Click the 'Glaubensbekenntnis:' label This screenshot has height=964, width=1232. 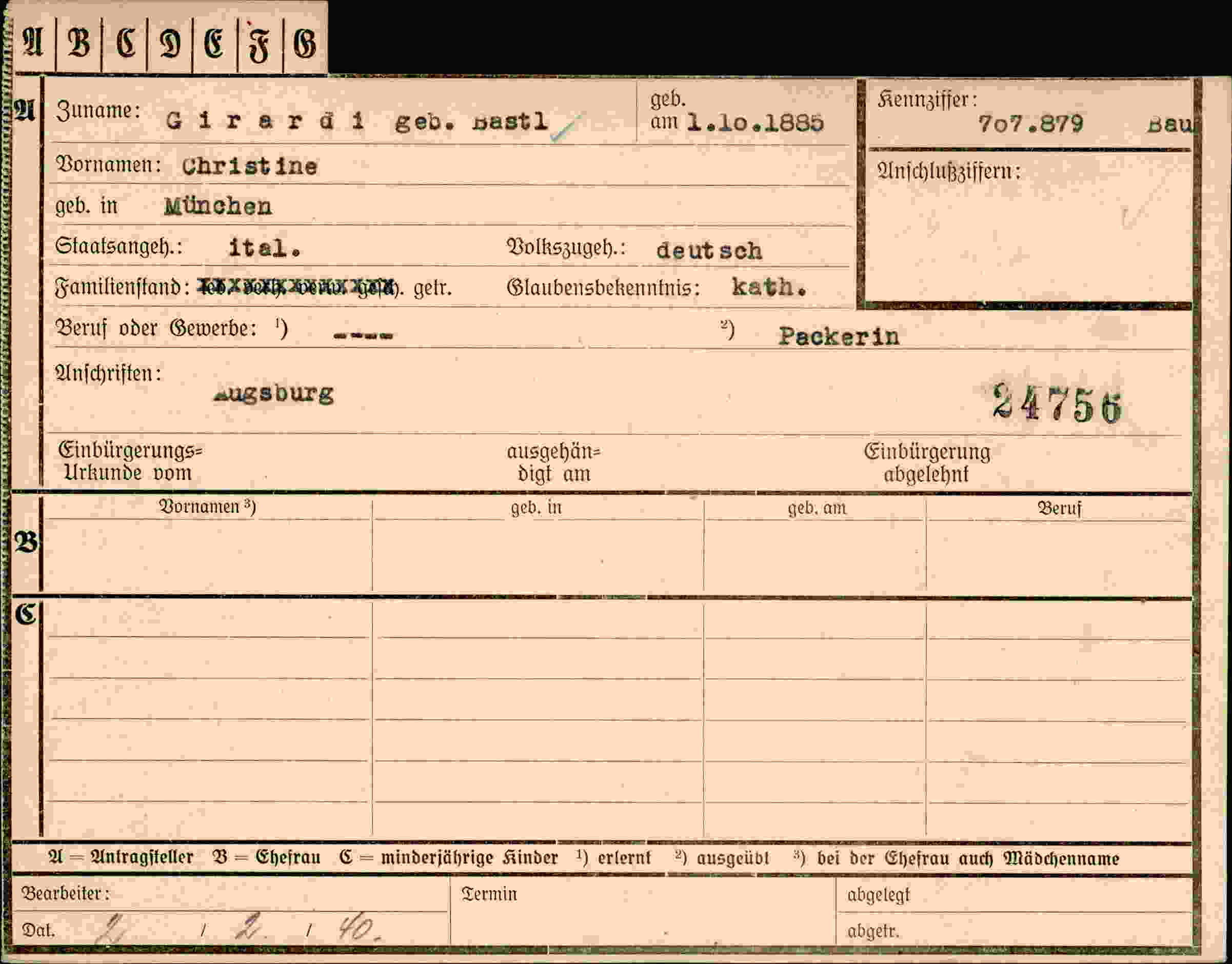click(603, 288)
